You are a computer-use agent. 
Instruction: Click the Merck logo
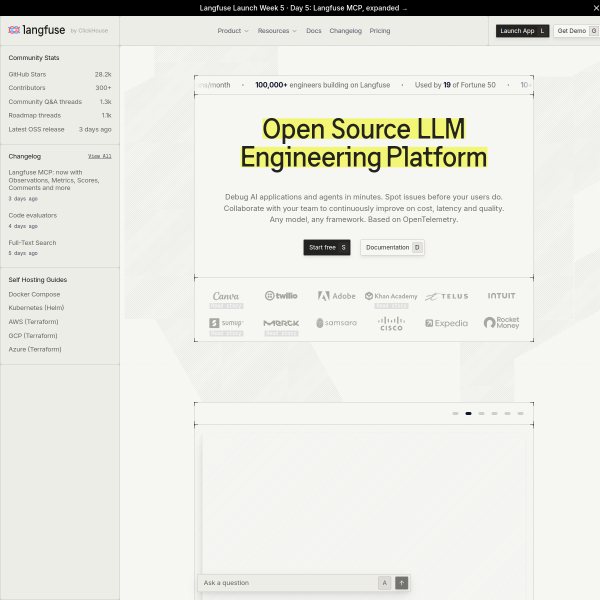[281, 323]
